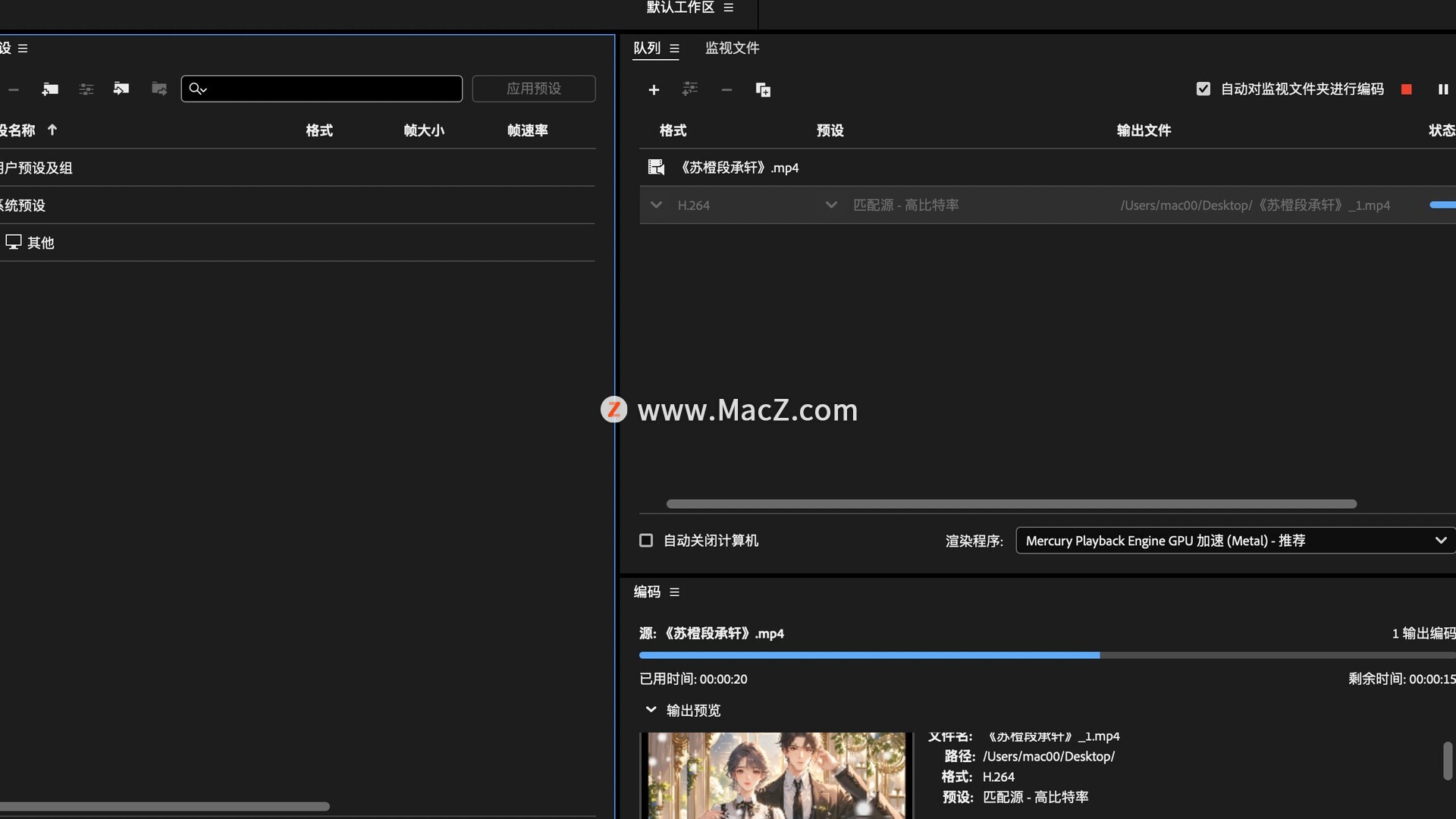
Task: Enable 自动关闭计算机 checkbox
Action: (x=646, y=541)
